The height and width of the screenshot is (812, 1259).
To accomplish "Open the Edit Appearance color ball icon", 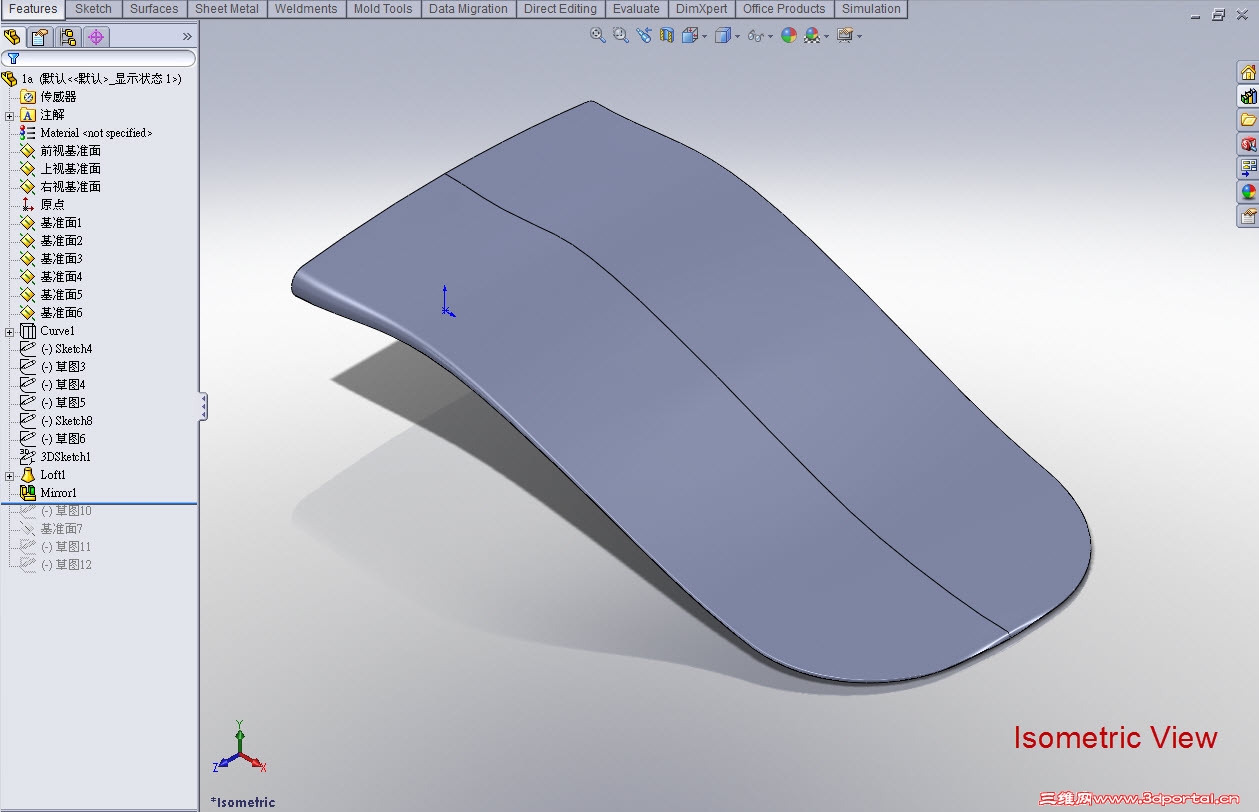I will point(789,35).
